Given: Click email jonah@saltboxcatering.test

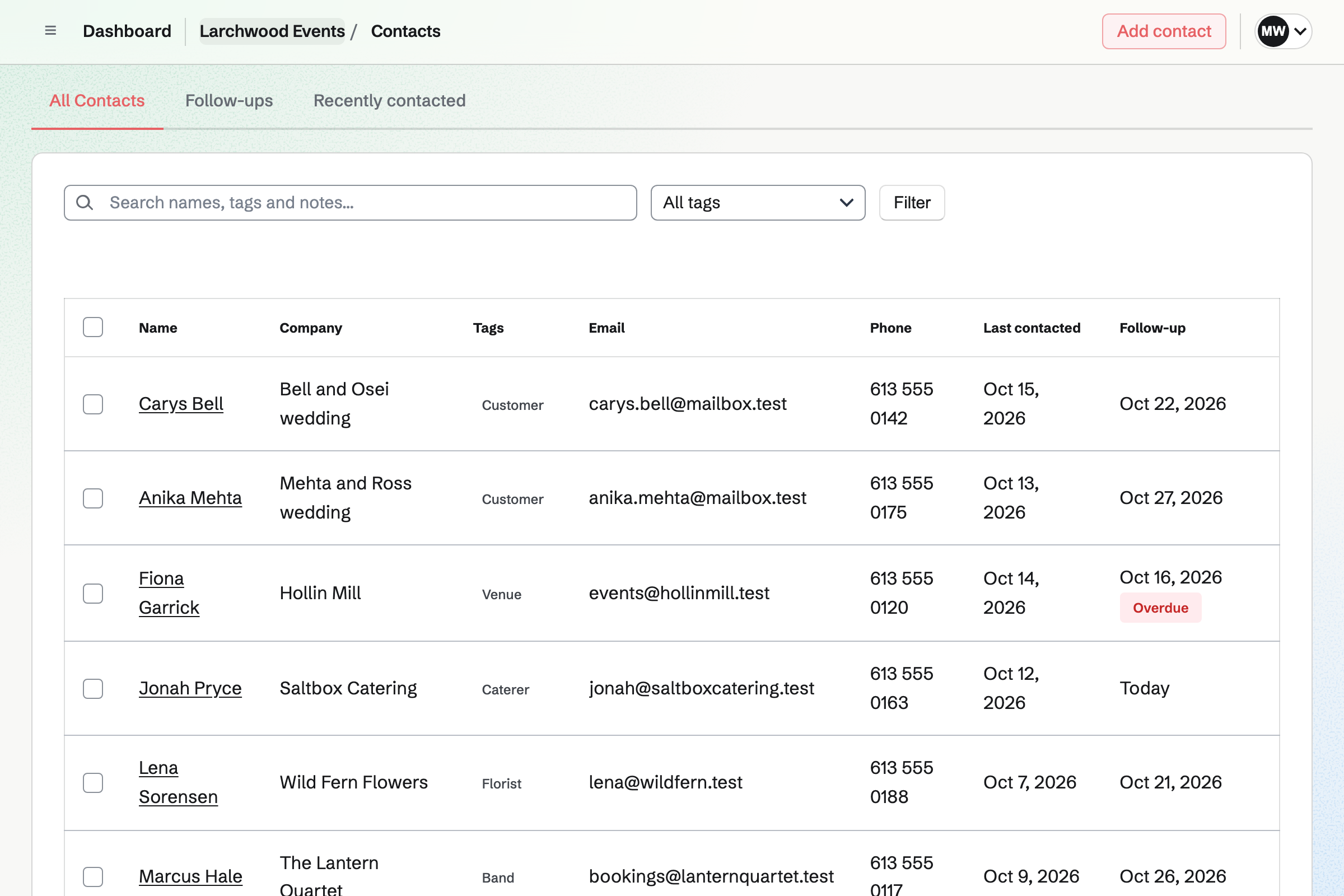Looking at the screenshot, I should 701,689.
